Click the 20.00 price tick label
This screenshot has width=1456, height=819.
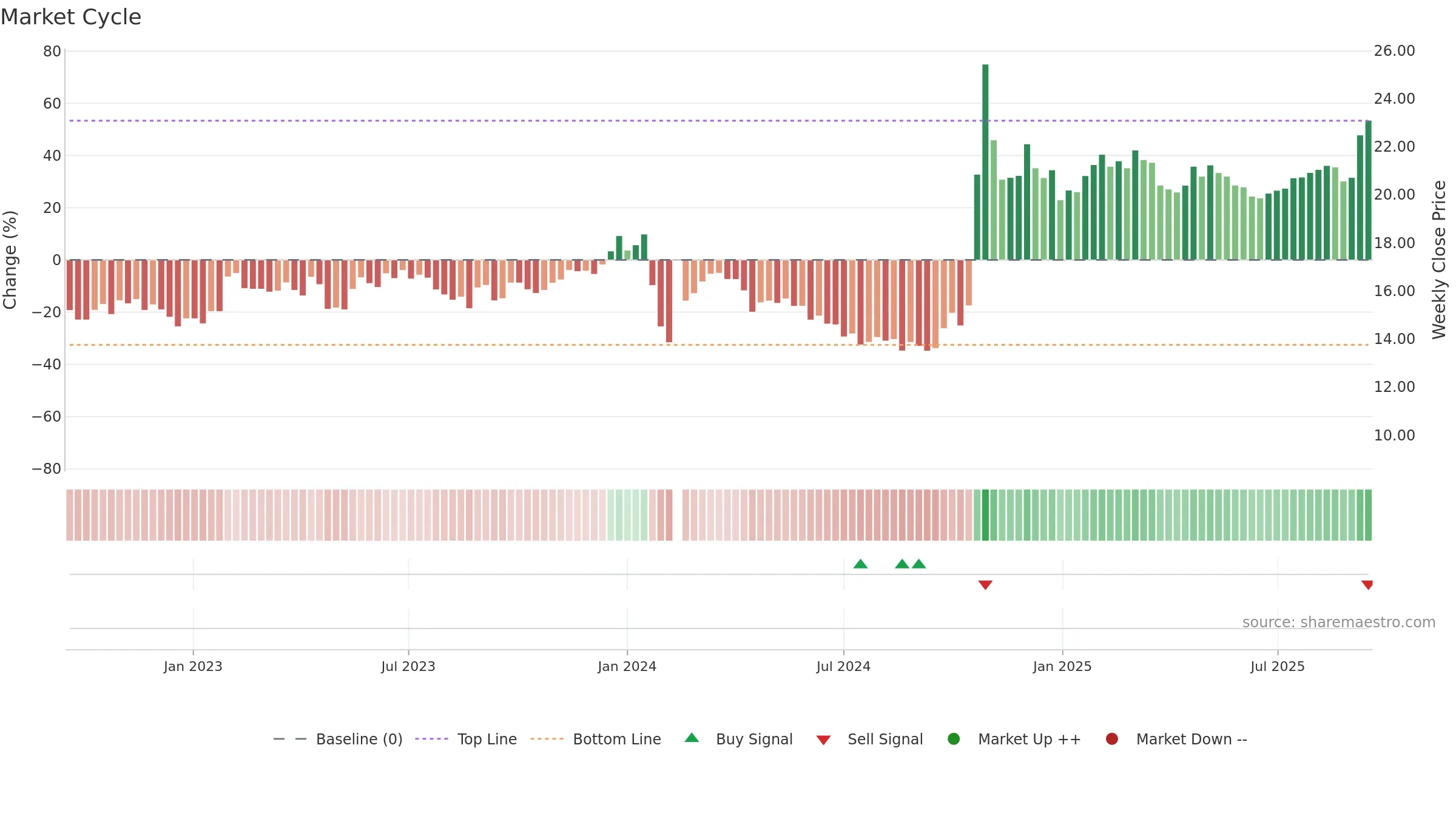(x=1394, y=195)
